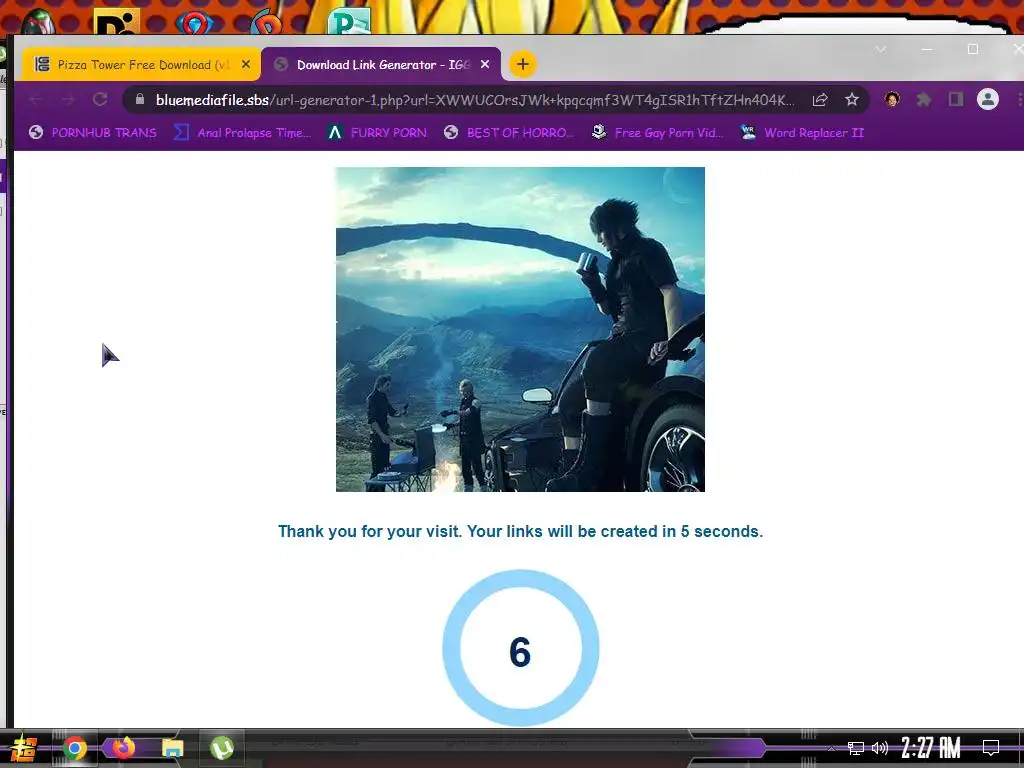The height and width of the screenshot is (768, 1024).
Task: Click the avatar extension icon in toolbar
Action: tap(892, 99)
